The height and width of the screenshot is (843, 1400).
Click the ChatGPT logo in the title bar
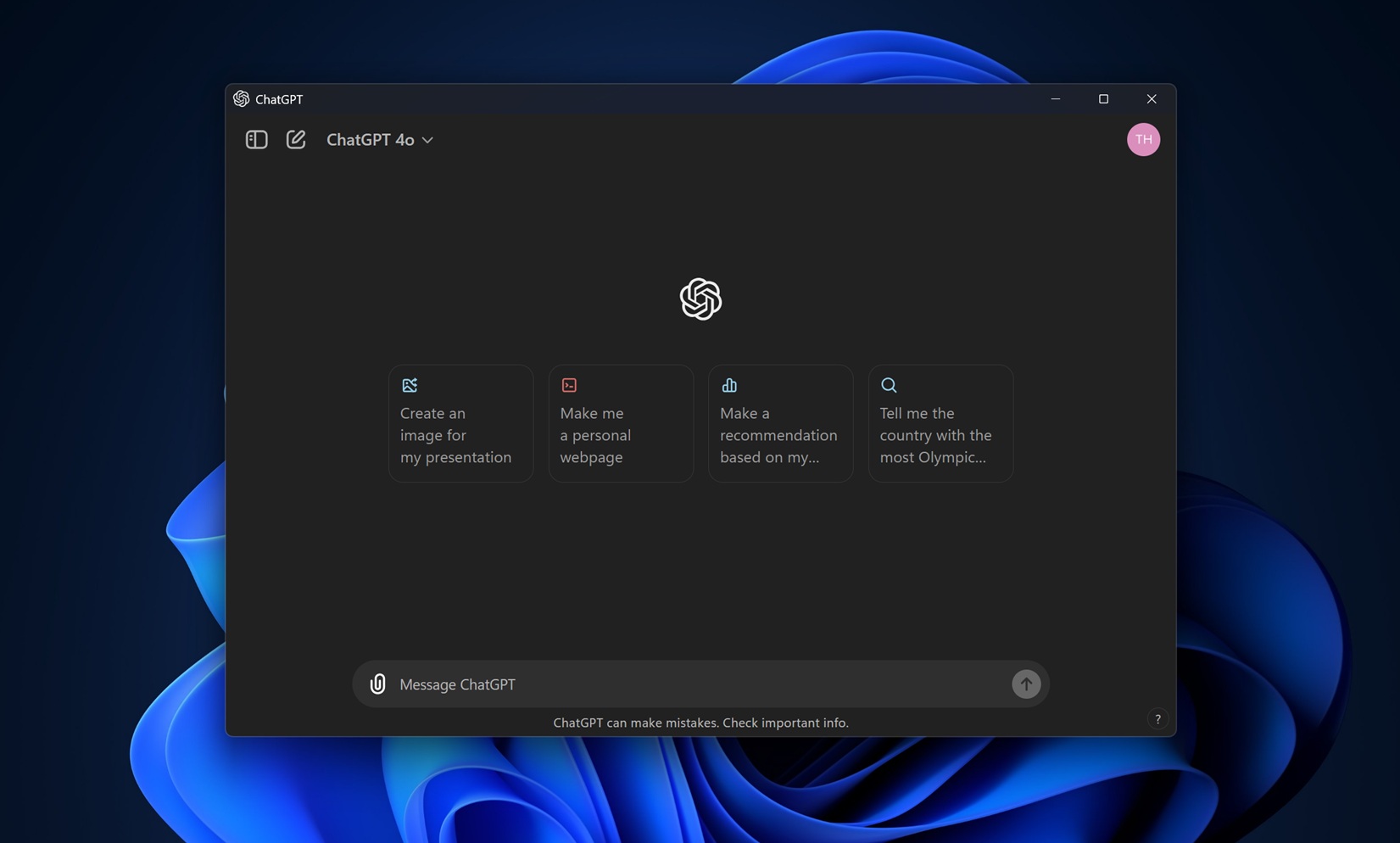pos(242,99)
